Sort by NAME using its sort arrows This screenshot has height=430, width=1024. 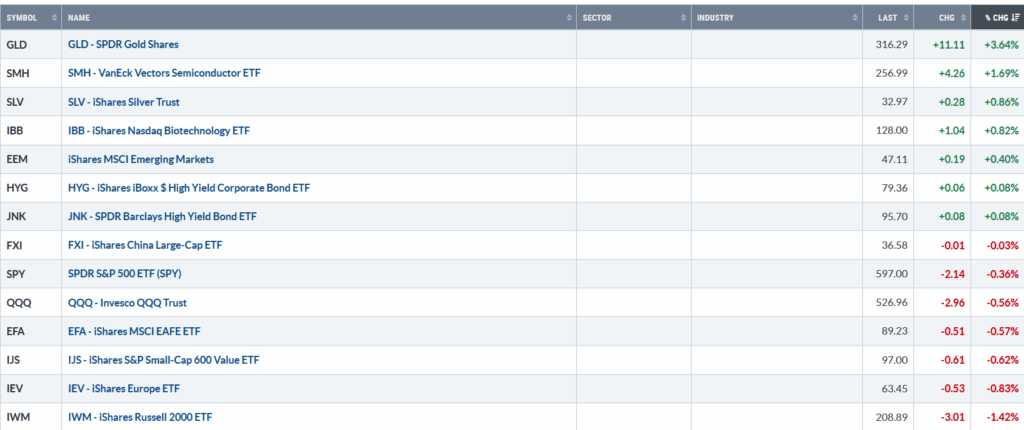pyautogui.click(x=569, y=18)
